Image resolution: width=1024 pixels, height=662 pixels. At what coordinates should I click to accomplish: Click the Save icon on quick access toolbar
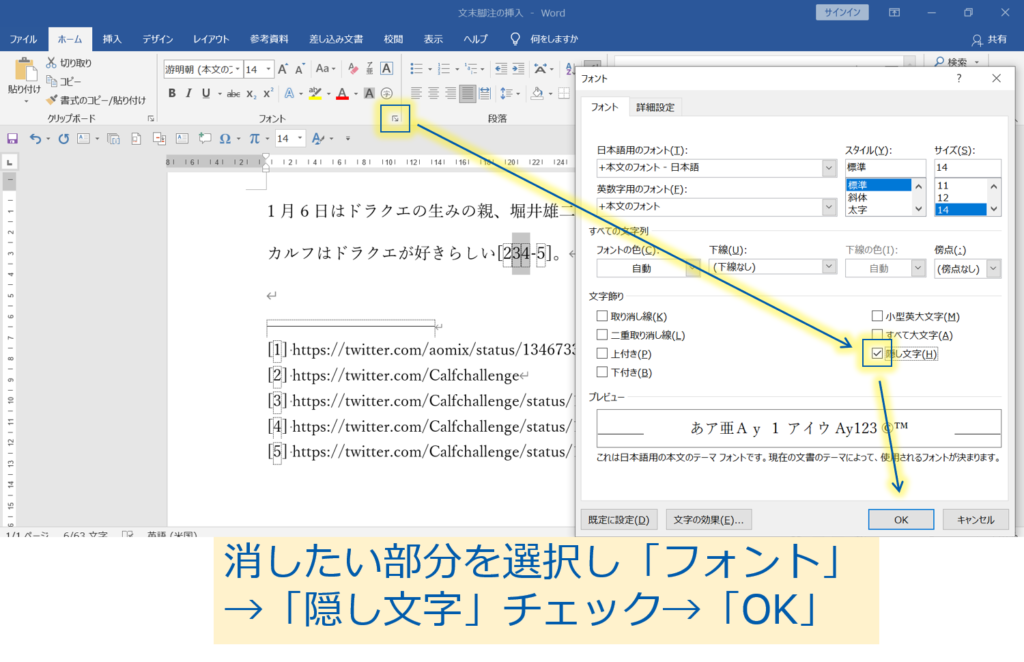[x=12, y=138]
